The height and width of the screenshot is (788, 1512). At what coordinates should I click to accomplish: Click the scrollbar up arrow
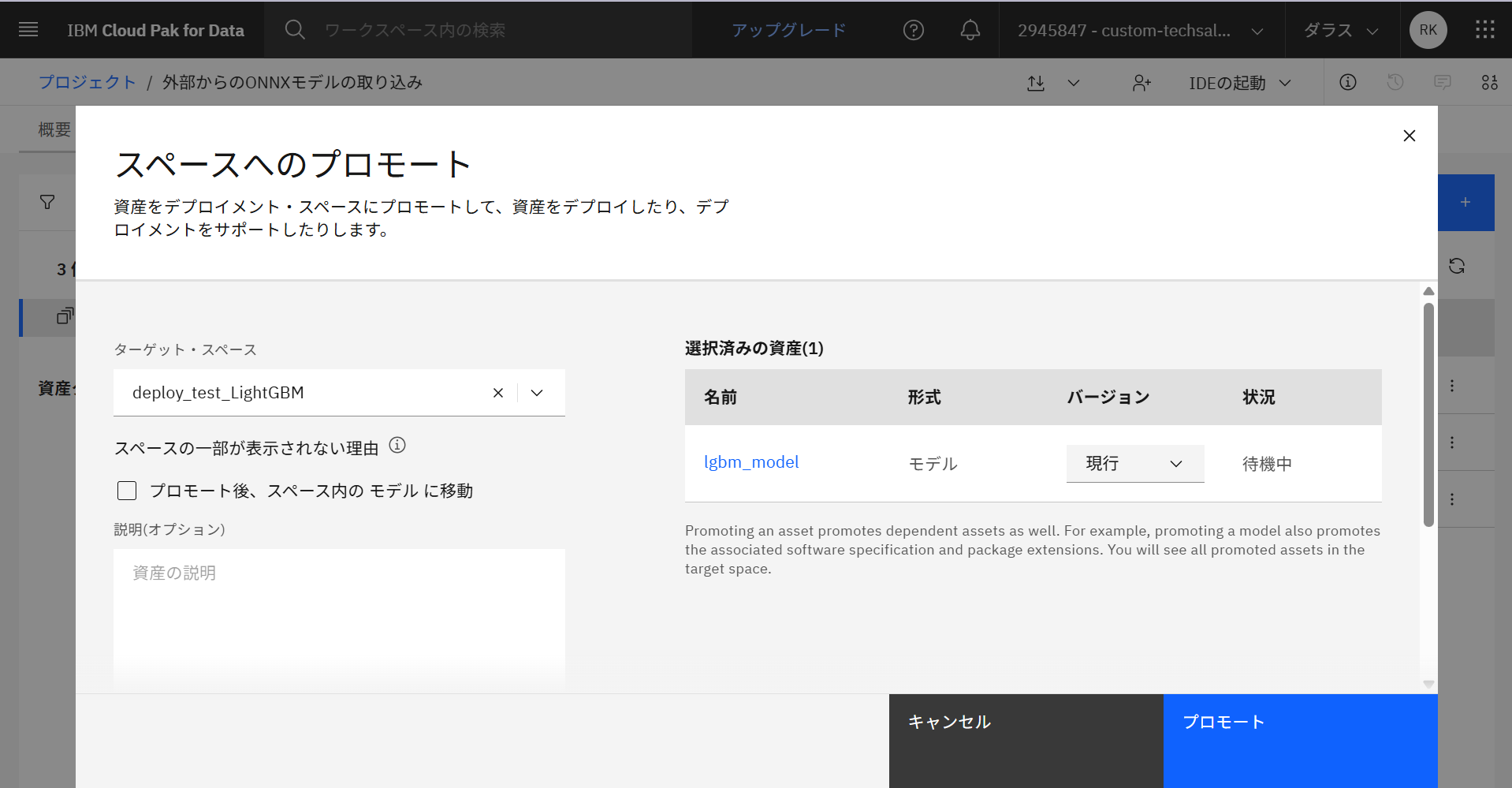pyautogui.click(x=1428, y=291)
